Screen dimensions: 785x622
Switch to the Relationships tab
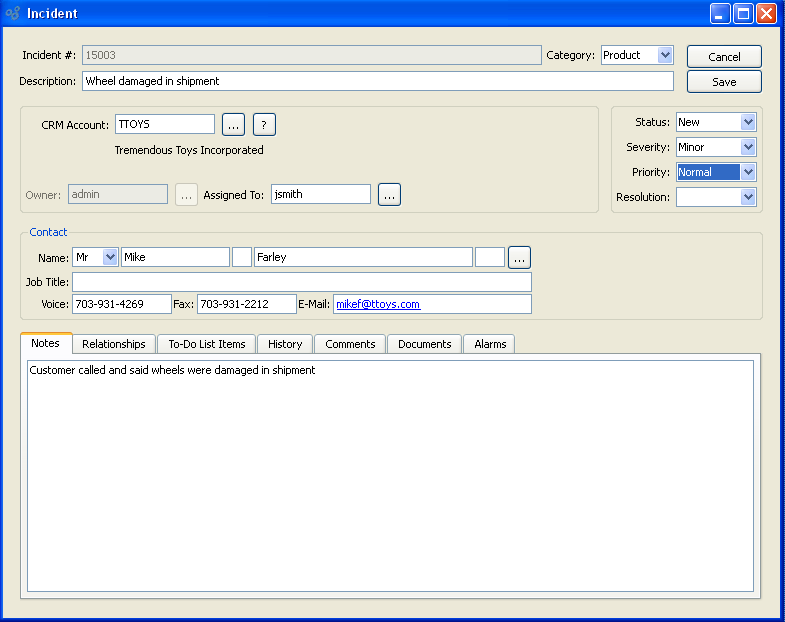pos(114,344)
